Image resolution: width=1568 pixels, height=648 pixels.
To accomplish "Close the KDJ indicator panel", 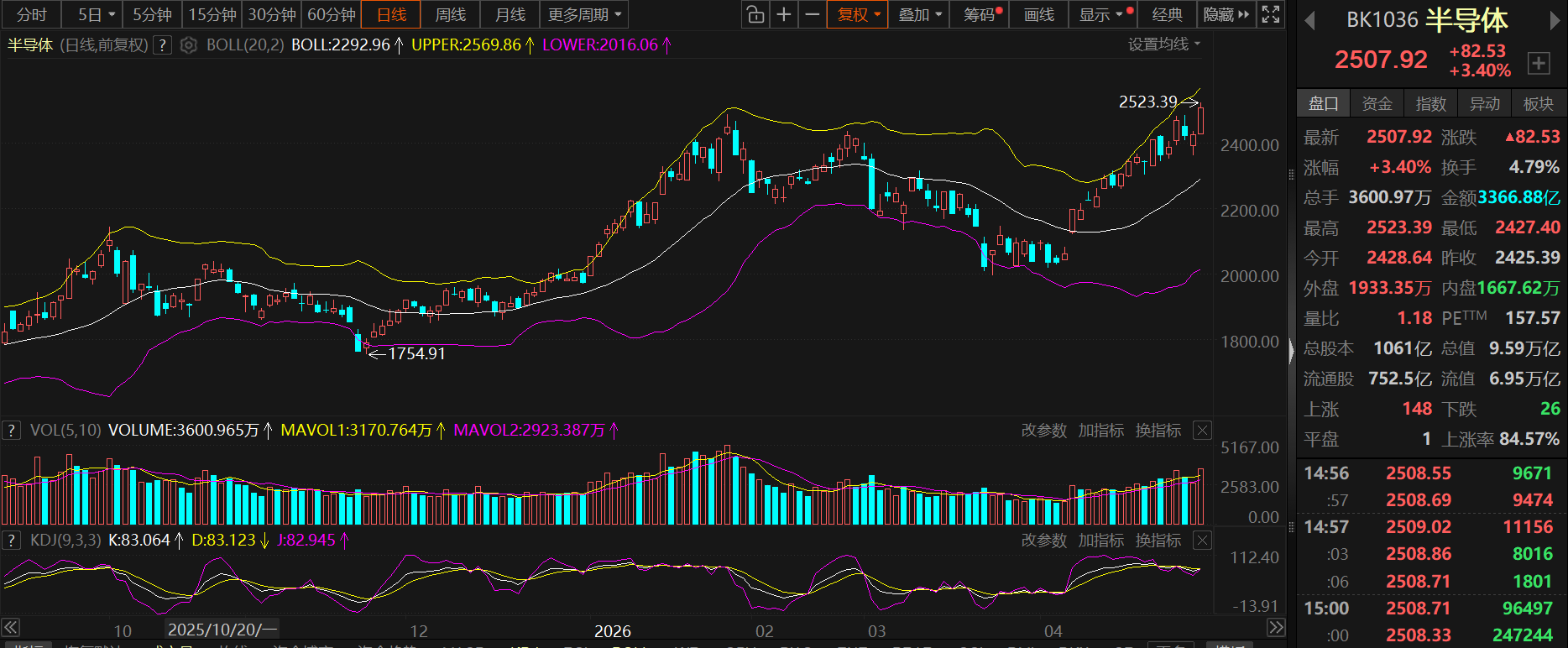I will [1202, 541].
